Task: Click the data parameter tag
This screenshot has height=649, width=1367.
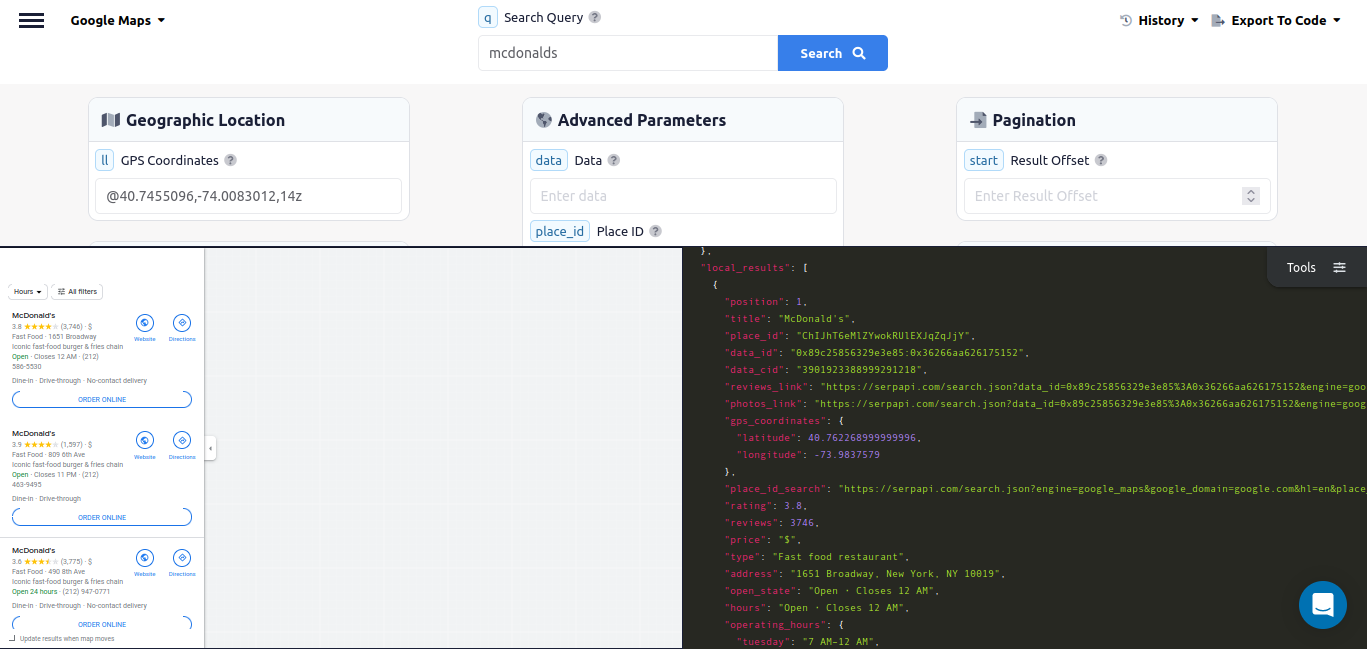Action: 549,160
